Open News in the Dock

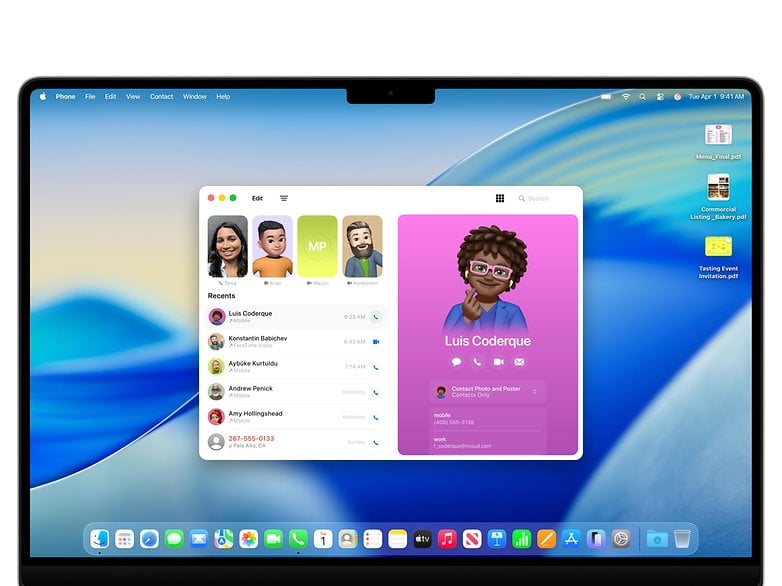(x=472, y=539)
